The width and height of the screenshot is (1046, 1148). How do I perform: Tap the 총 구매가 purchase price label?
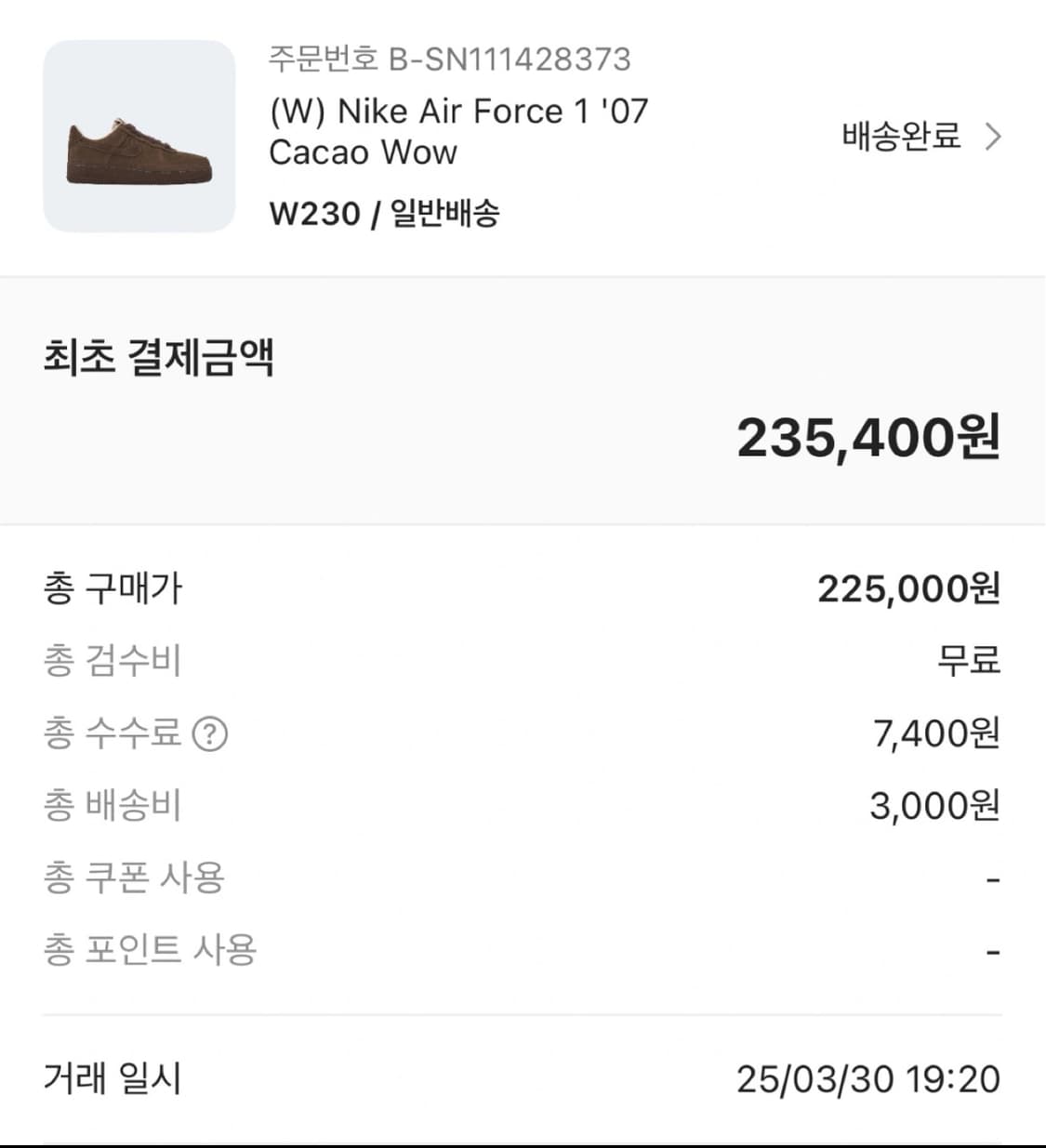(x=113, y=588)
